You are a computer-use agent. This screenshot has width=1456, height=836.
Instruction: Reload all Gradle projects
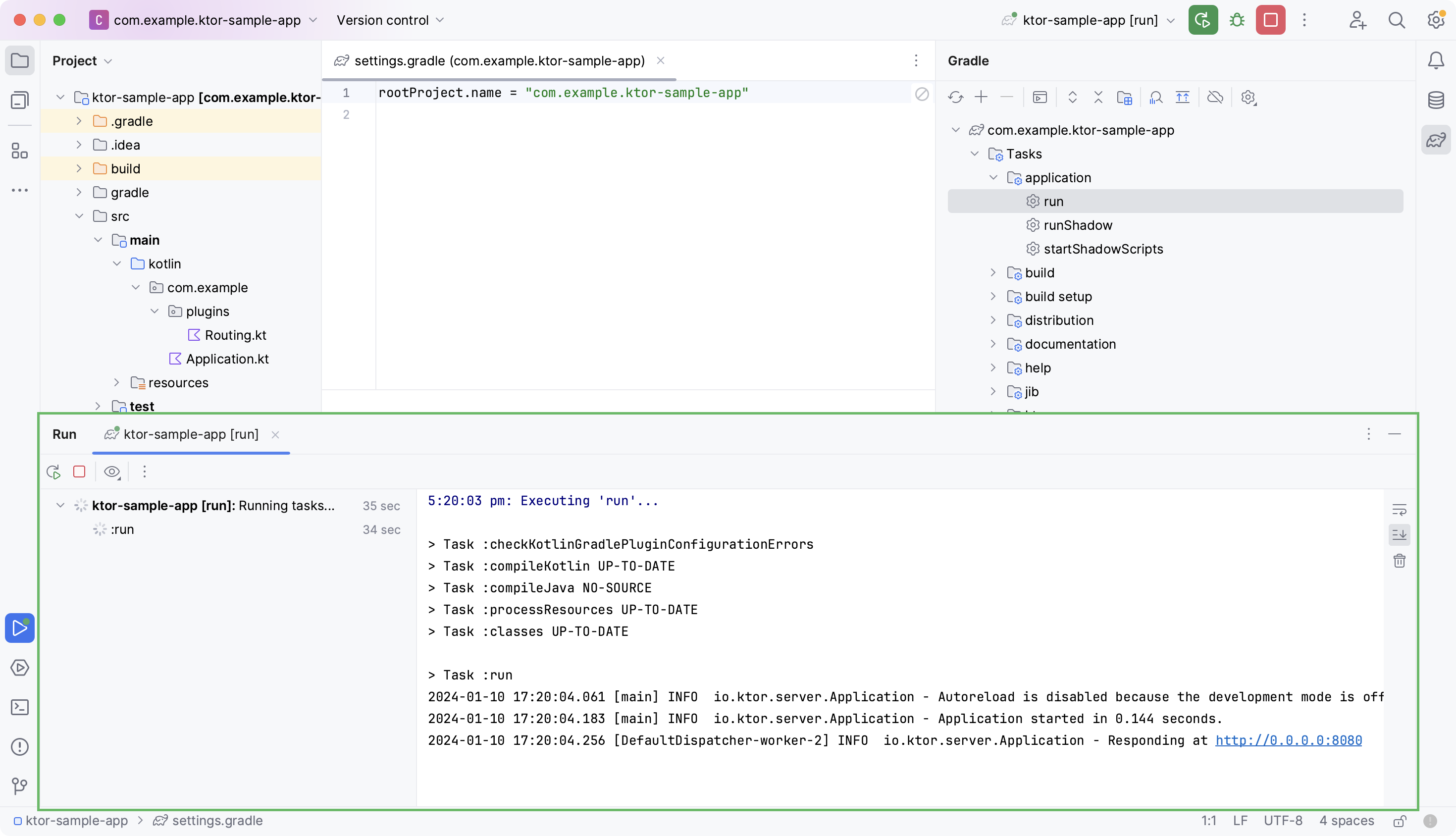(x=955, y=97)
